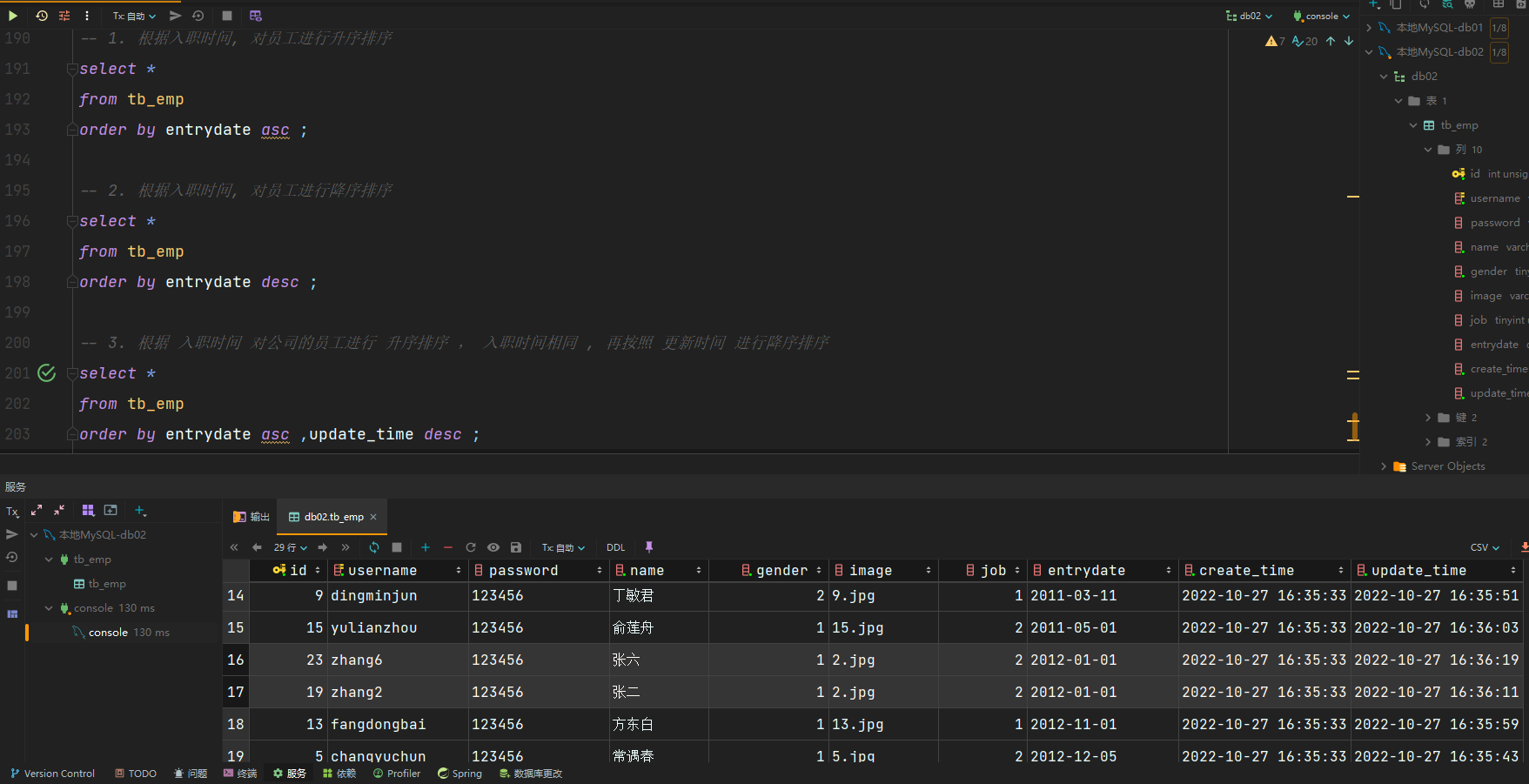Open the TODO tool window
This screenshot has height=784, width=1529.
tap(136, 774)
